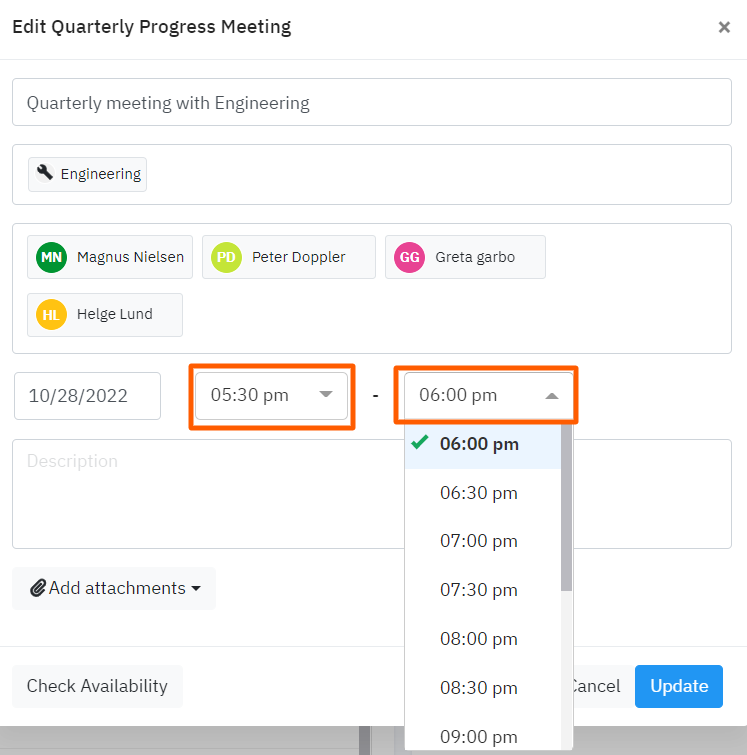Click Helge Lund's HL avatar
The width and height of the screenshot is (747, 755).
[52, 314]
